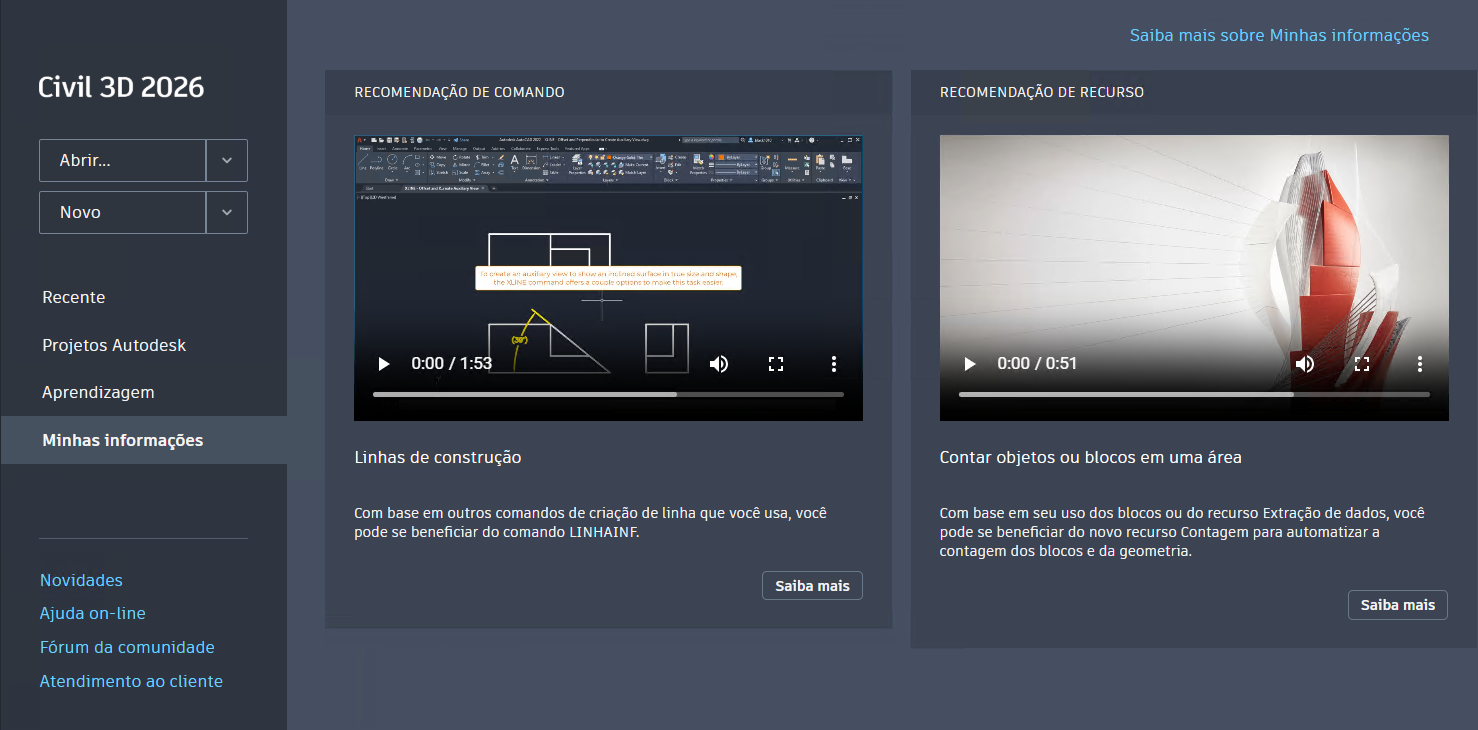Click the RECOMENDAÇÃO DE COMANDO heading
Image resolution: width=1478 pixels, height=730 pixels.
point(460,92)
